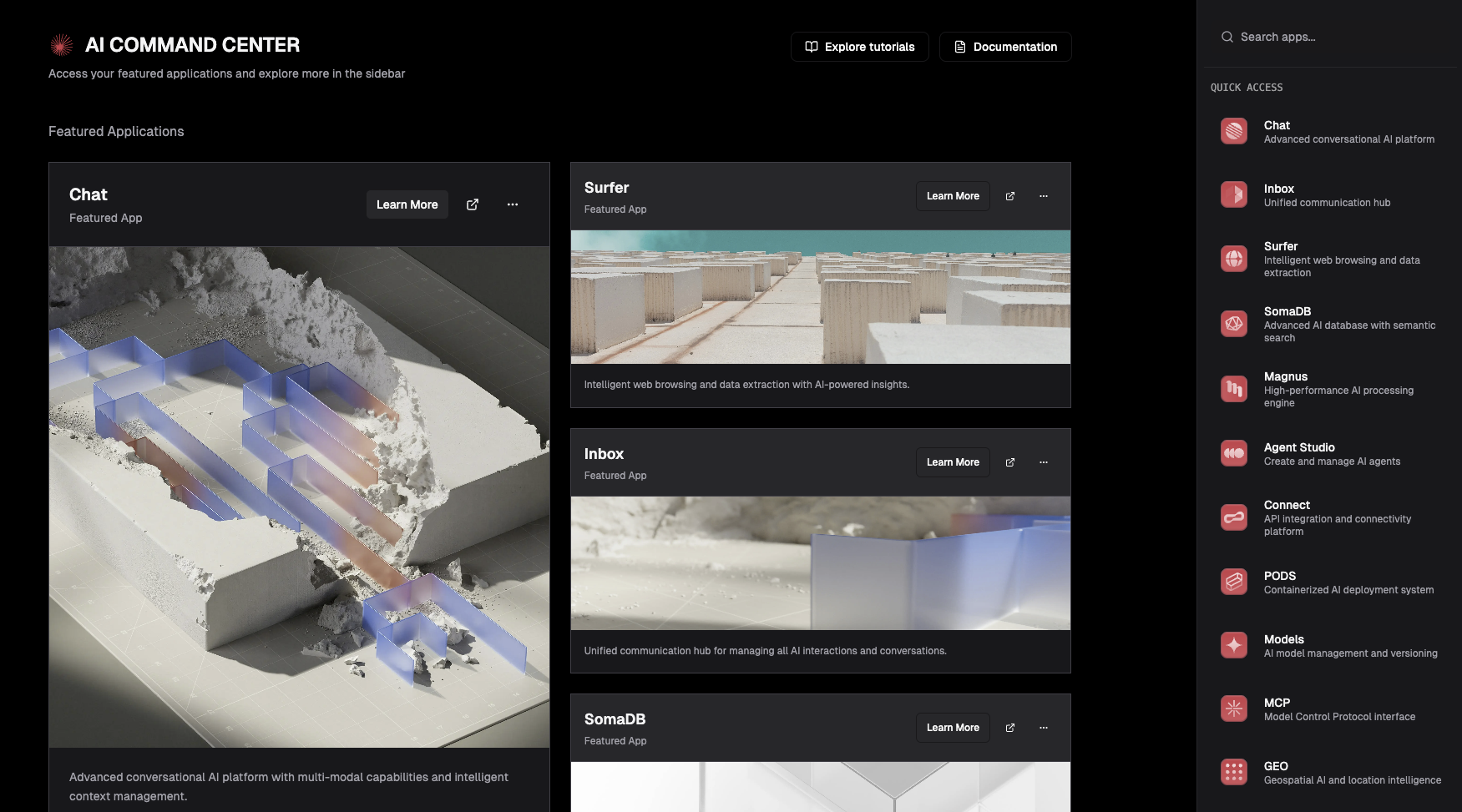1462x812 pixels.
Task: Click the Chat icon in Quick Access
Action: click(1233, 132)
